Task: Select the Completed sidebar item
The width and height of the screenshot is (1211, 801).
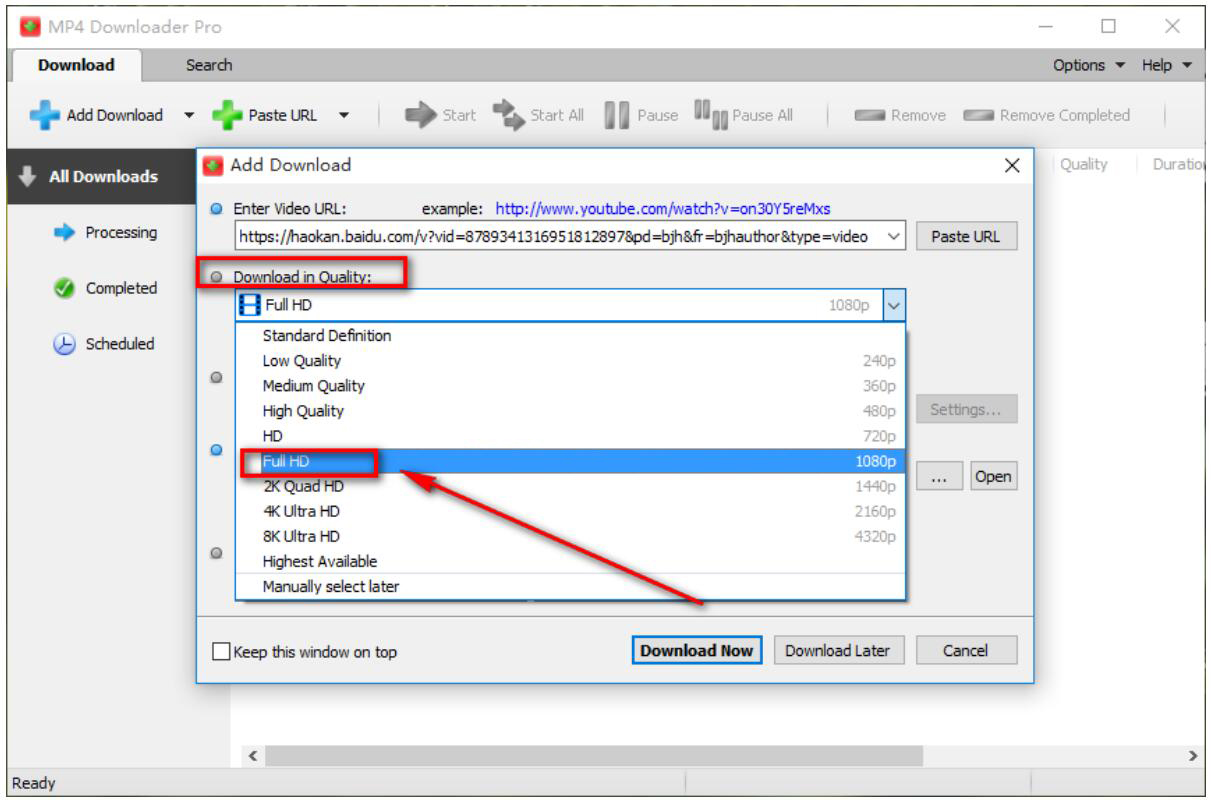Action: 121,288
